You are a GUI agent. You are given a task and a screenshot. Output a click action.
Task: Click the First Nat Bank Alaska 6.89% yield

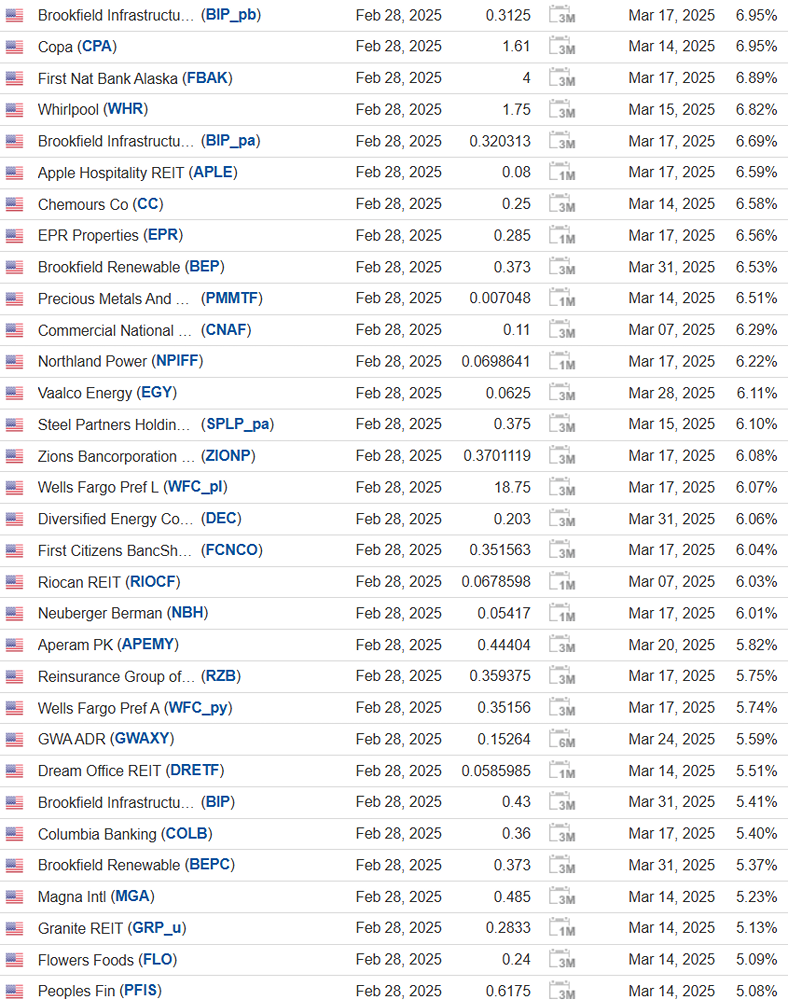[x=756, y=78]
